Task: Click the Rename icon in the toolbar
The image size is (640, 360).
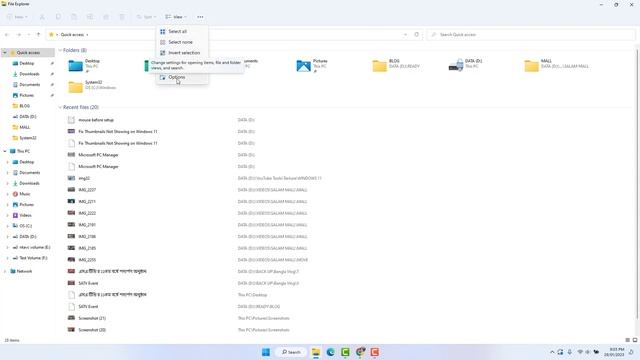Action: [90, 17]
